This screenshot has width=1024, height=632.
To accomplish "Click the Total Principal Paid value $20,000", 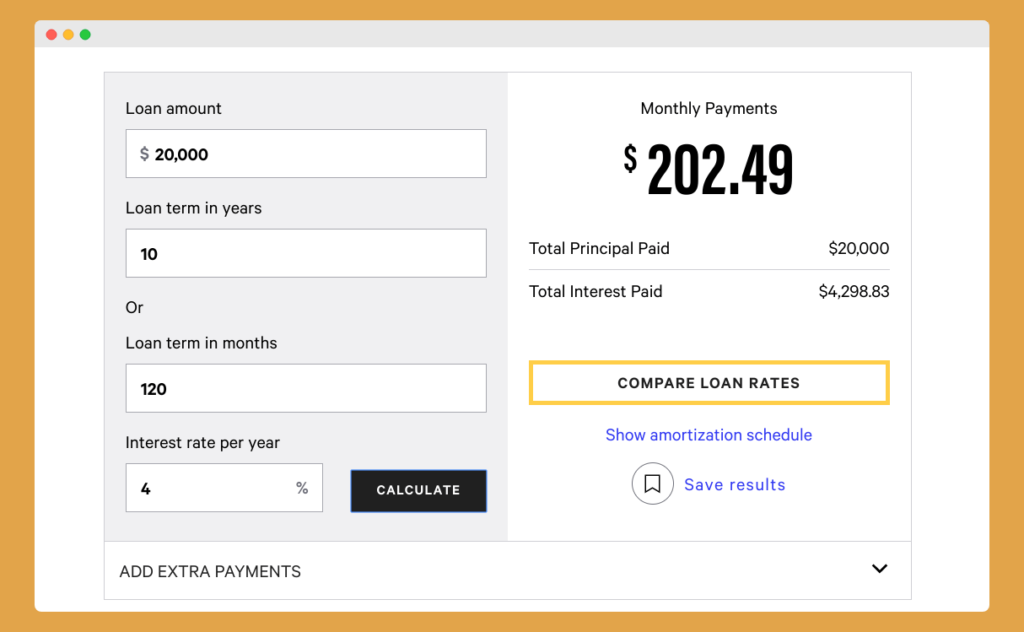I will coord(859,248).
